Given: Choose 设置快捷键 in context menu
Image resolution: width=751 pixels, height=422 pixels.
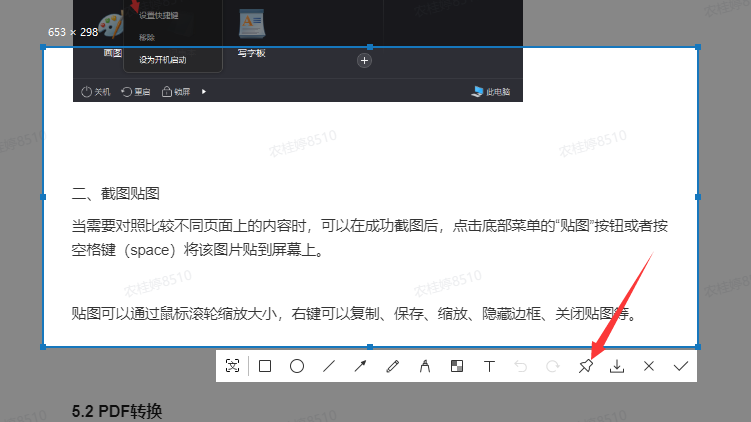Looking at the screenshot, I should point(159,15).
